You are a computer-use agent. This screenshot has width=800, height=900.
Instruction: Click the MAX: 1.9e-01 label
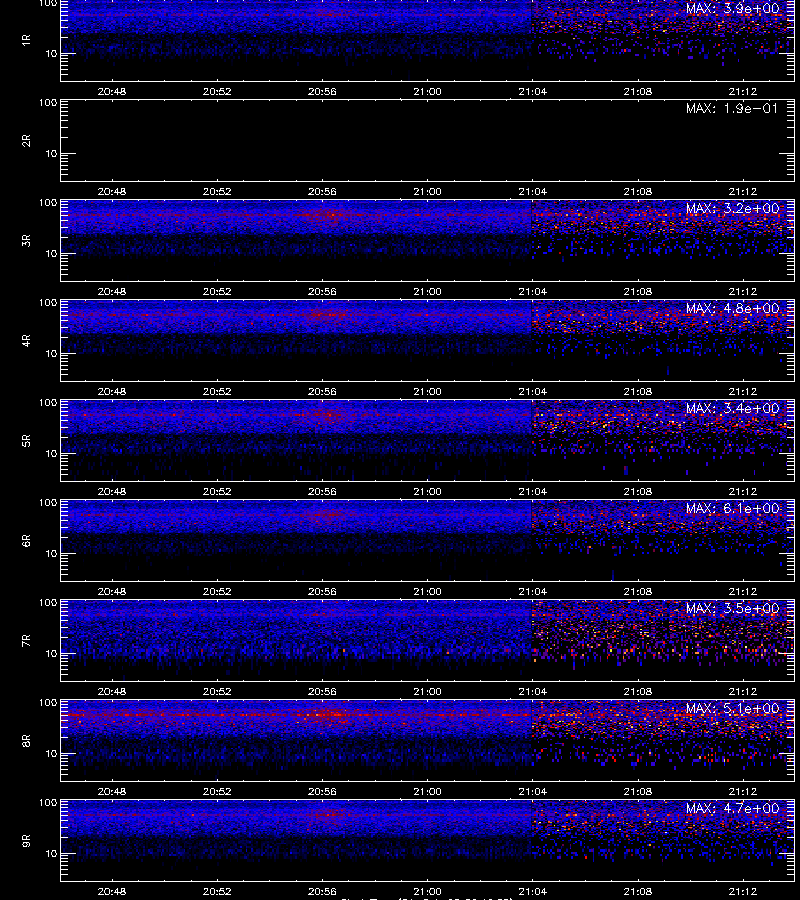(x=732, y=108)
